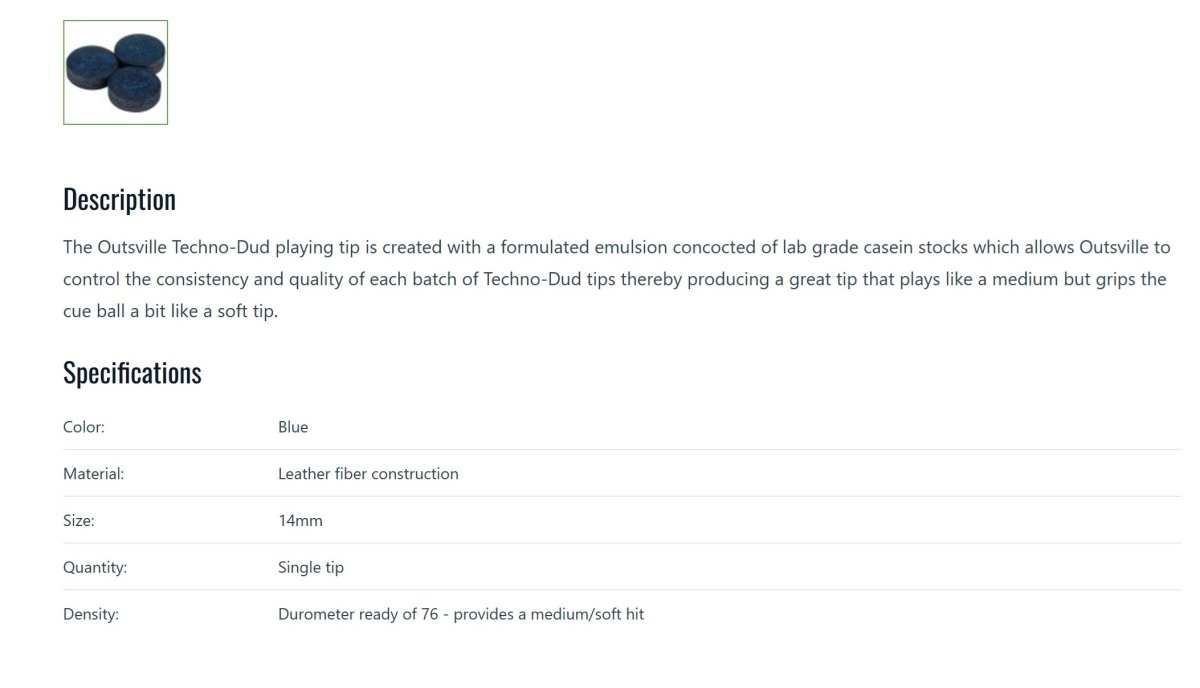This screenshot has height=688, width=1200.
Task: Click the Description section heading
Action: (x=119, y=199)
